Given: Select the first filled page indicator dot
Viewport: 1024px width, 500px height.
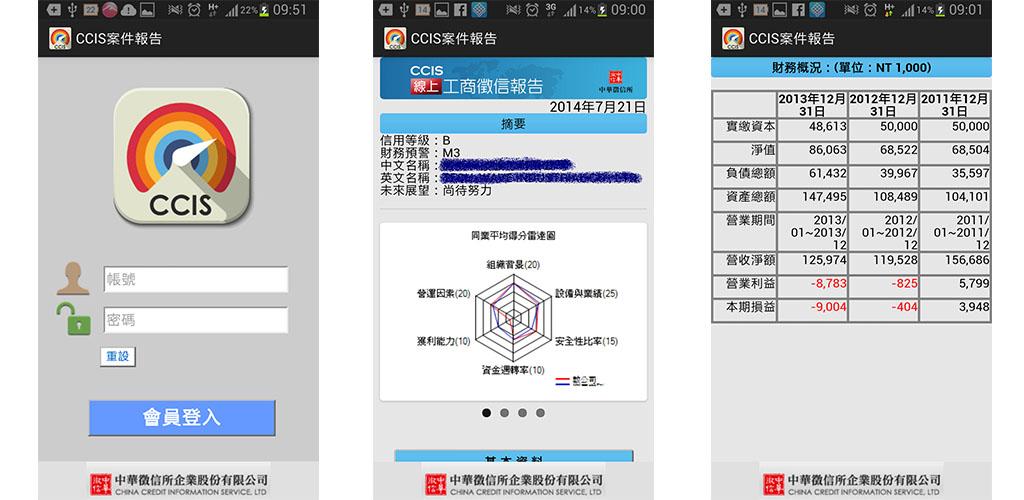Looking at the screenshot, I should [487, 413].
